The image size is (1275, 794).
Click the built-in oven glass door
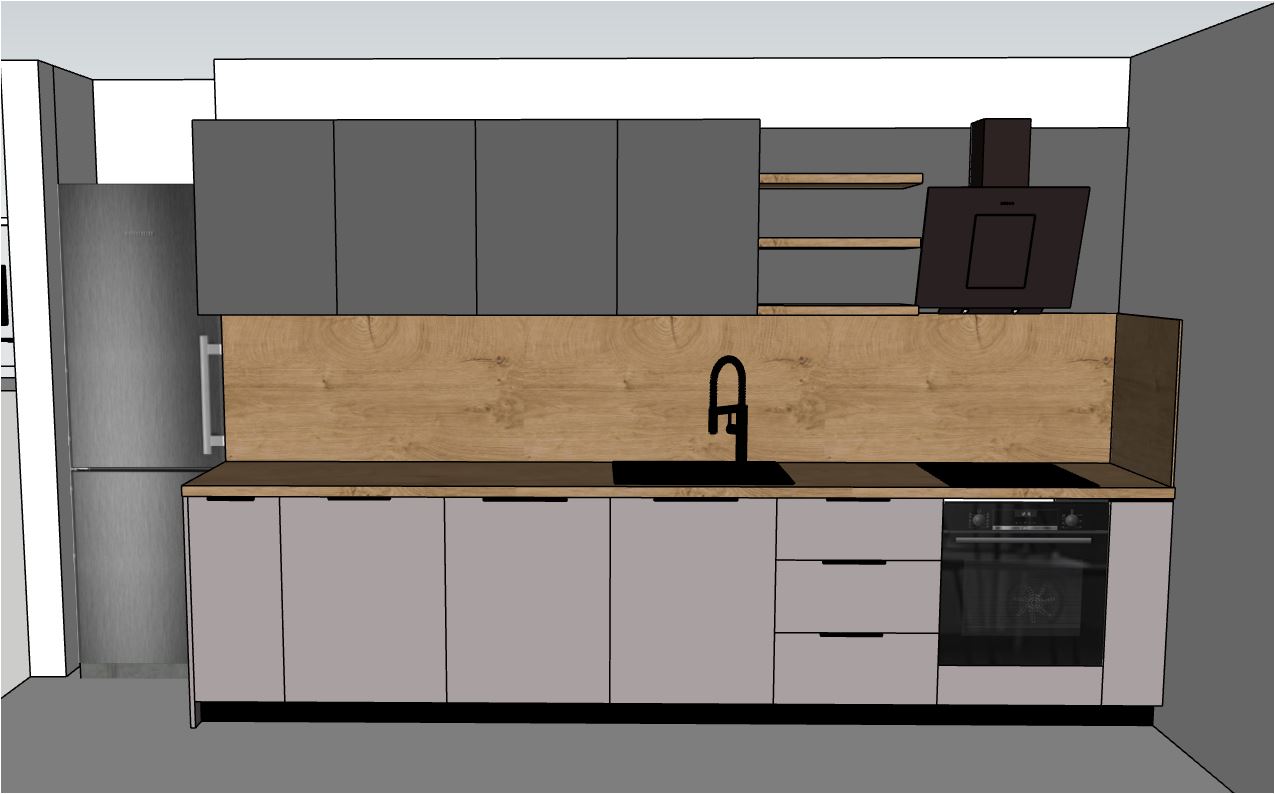tap(1022, 598)
